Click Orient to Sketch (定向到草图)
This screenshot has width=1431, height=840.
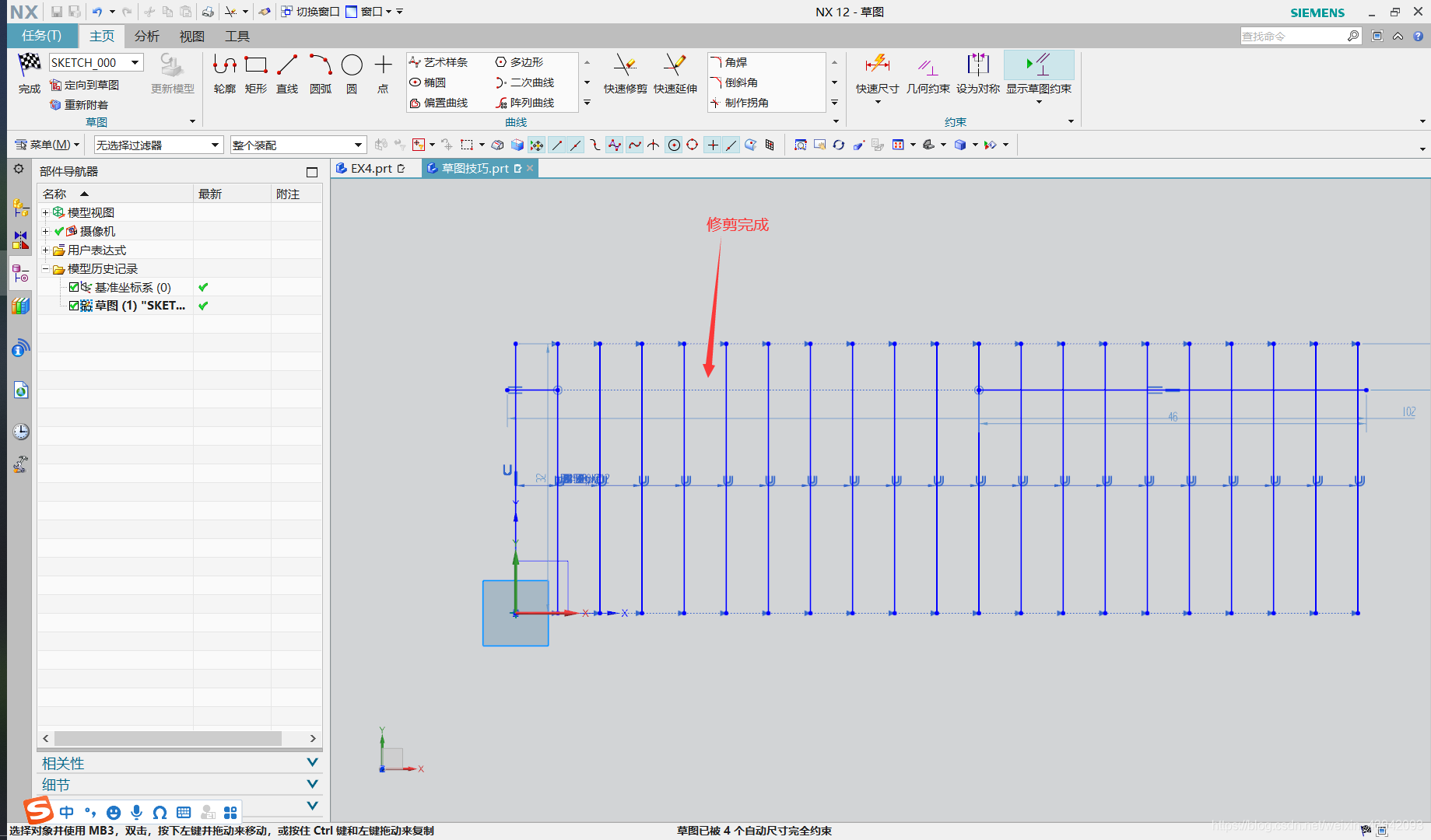click(85, 85)
